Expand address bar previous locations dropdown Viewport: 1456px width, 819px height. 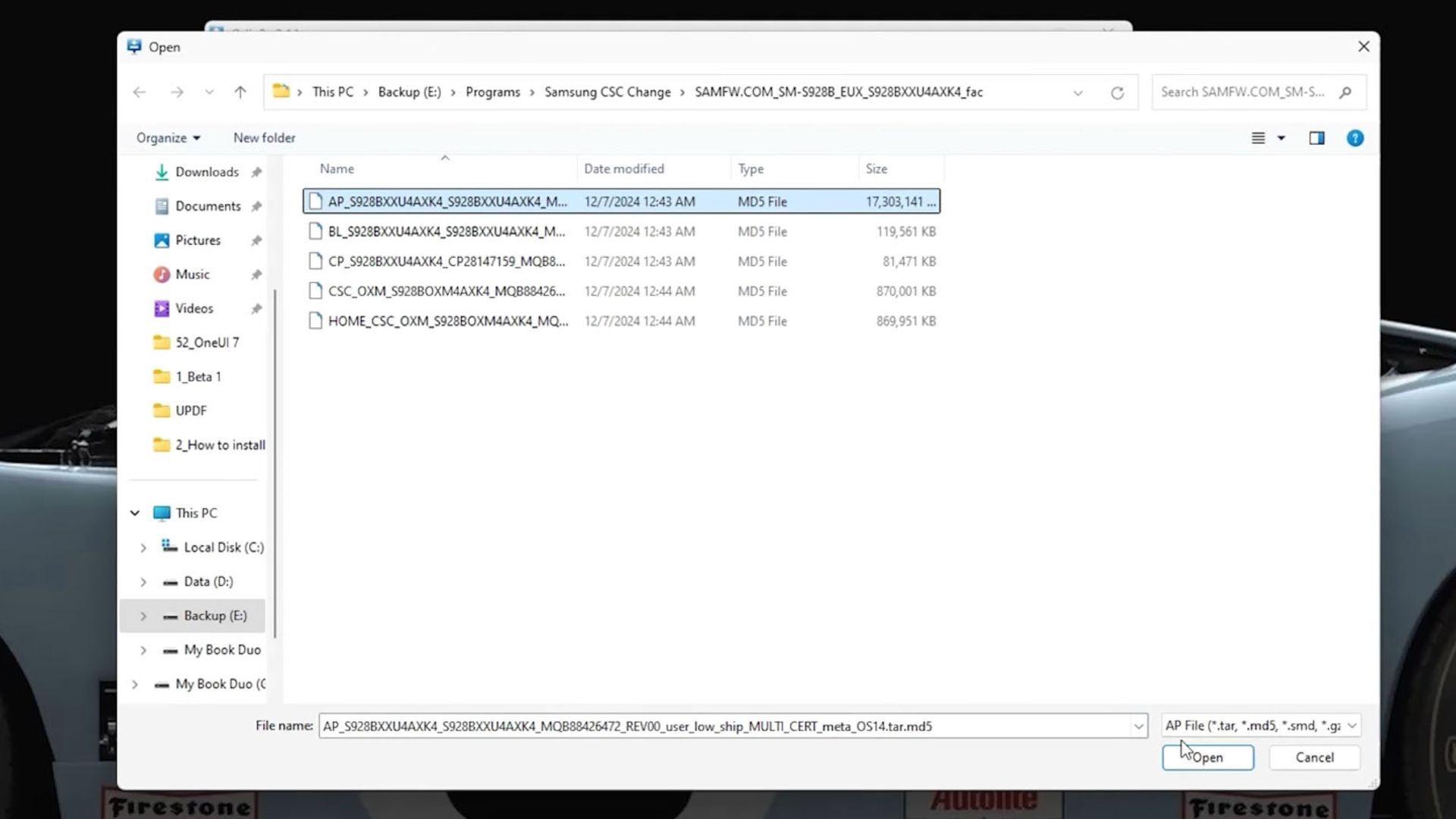pos(1078,93)
